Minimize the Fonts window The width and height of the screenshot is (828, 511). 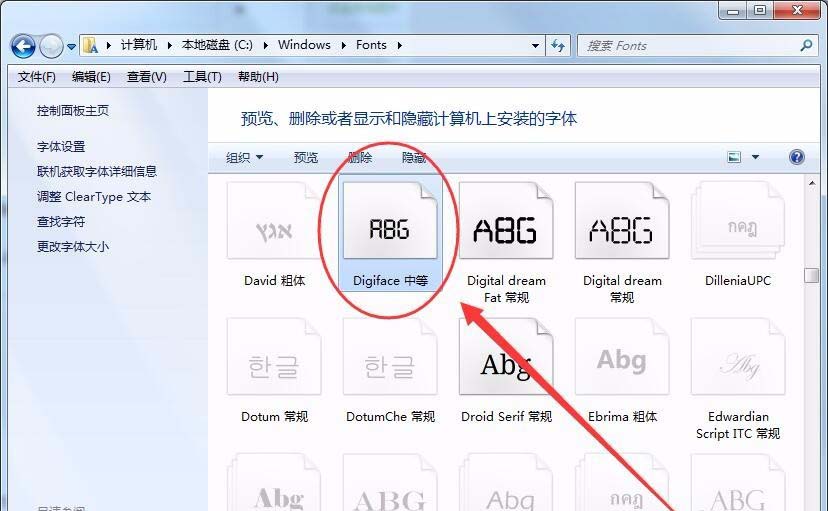(x=733, y=10)
